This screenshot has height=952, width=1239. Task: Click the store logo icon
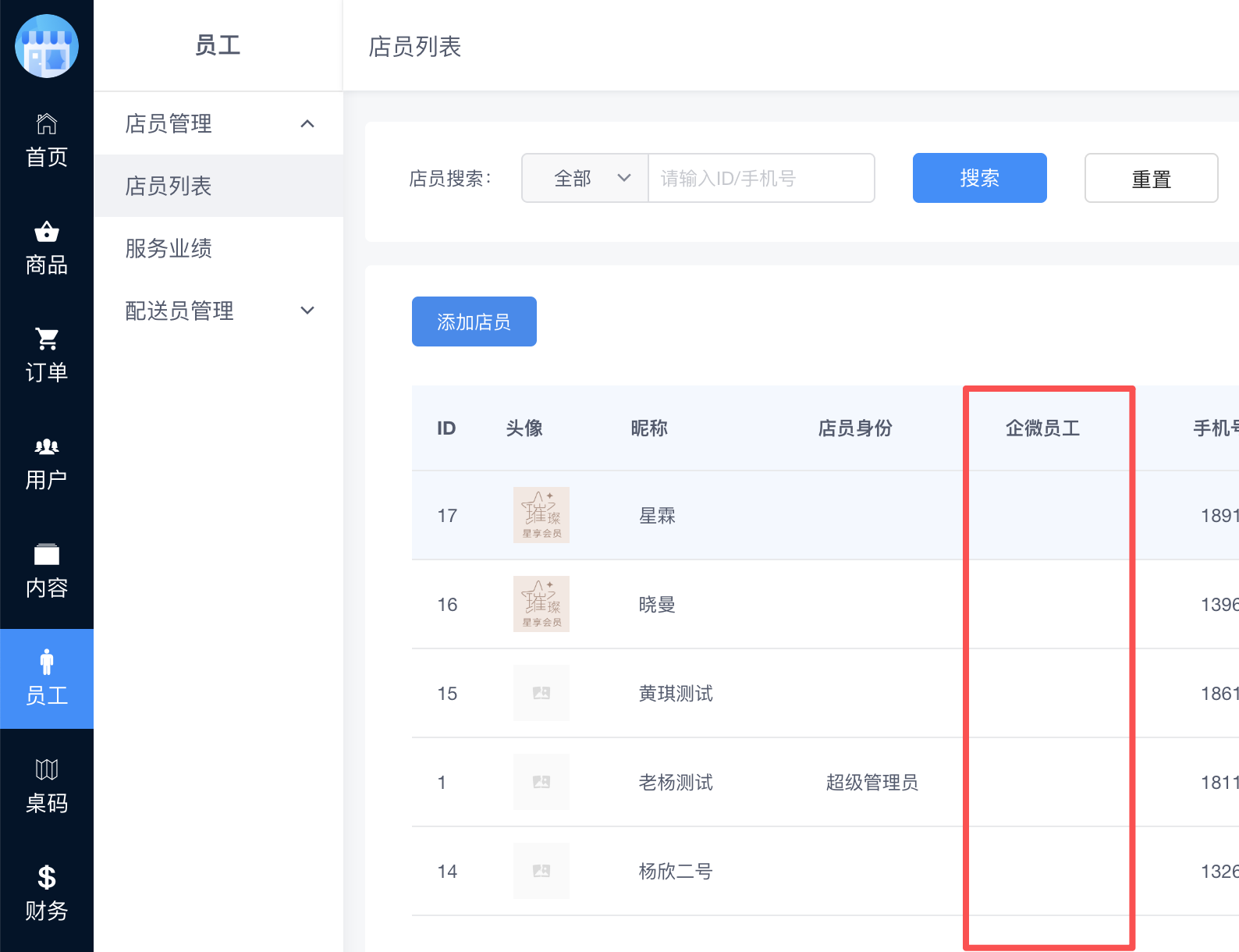(47, 46)
